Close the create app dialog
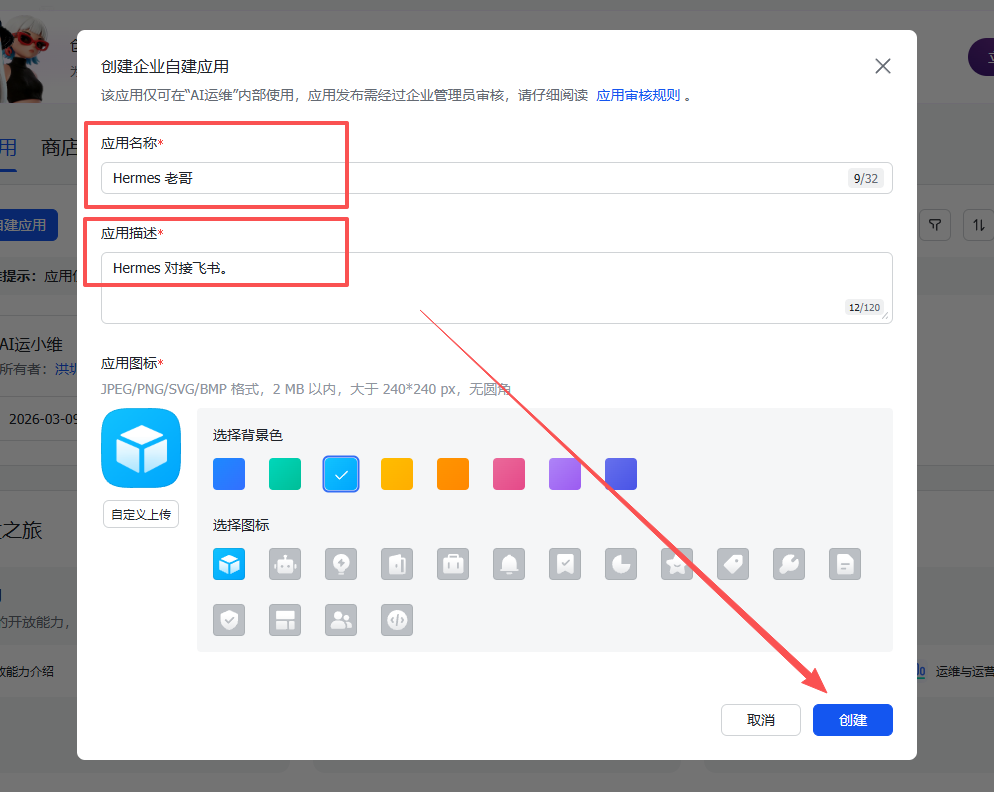The image size is (994, 792). pyautogui.click(x=882, y=66)
